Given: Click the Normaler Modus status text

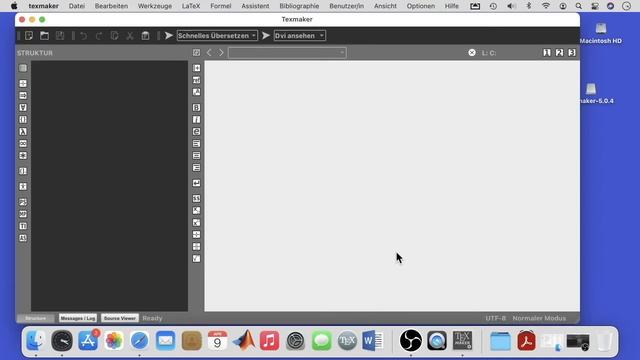Looking at the screenshot, I should (x=539, y=318).
